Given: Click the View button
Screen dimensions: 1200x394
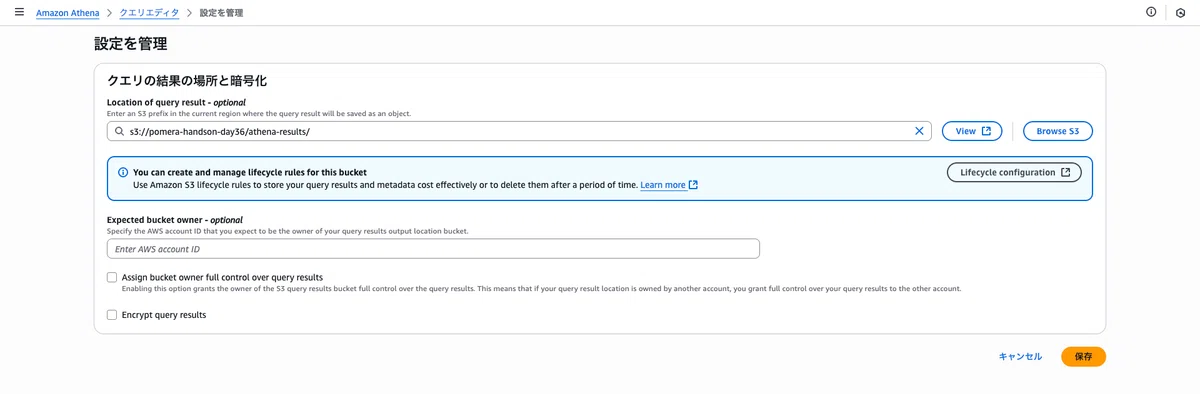Looking at the screenshot, I should [972, 131].
